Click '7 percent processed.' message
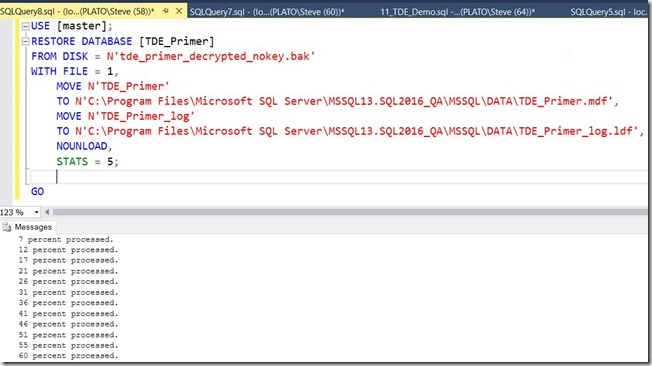The image size is (652, 366). [x=66, y=240]
